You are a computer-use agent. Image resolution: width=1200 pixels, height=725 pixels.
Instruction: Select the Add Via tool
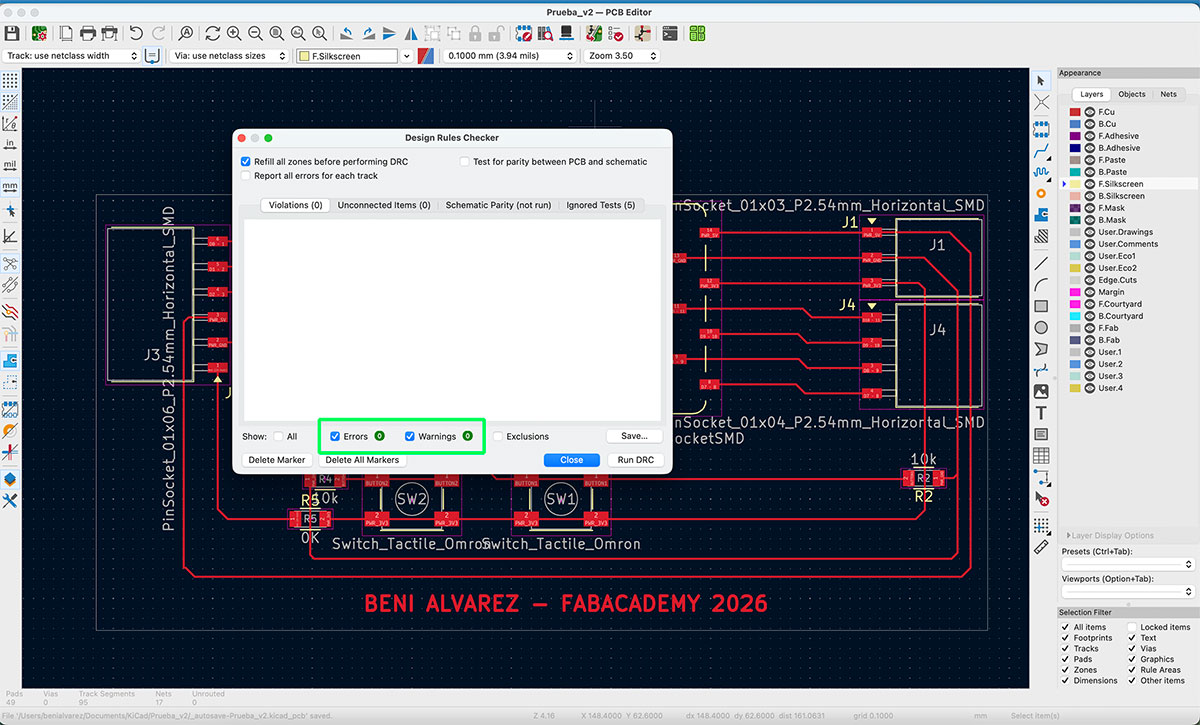point(1041,193)
